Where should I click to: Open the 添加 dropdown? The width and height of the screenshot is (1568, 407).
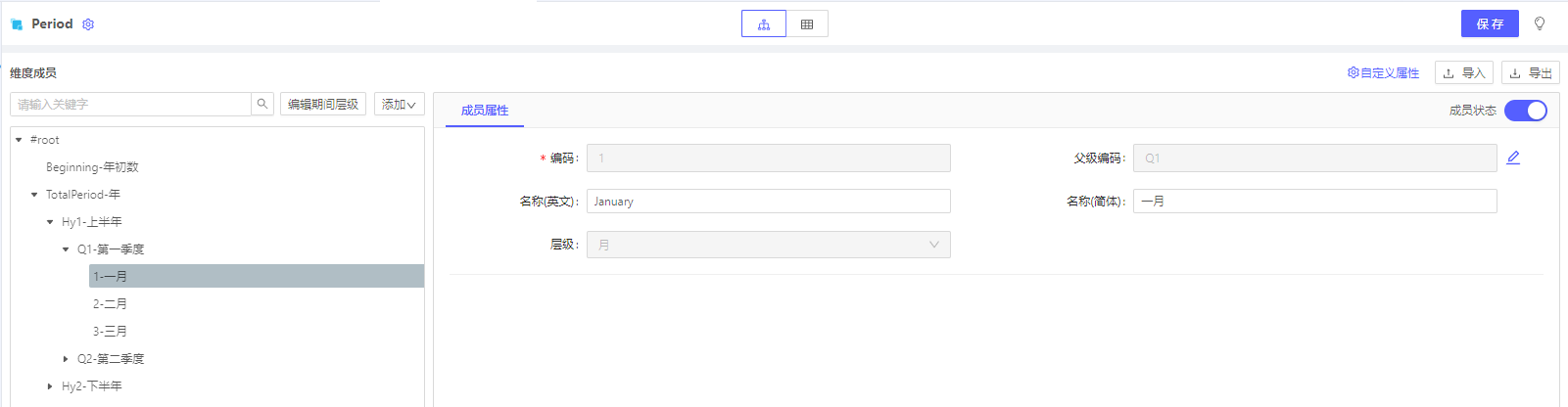399,105
